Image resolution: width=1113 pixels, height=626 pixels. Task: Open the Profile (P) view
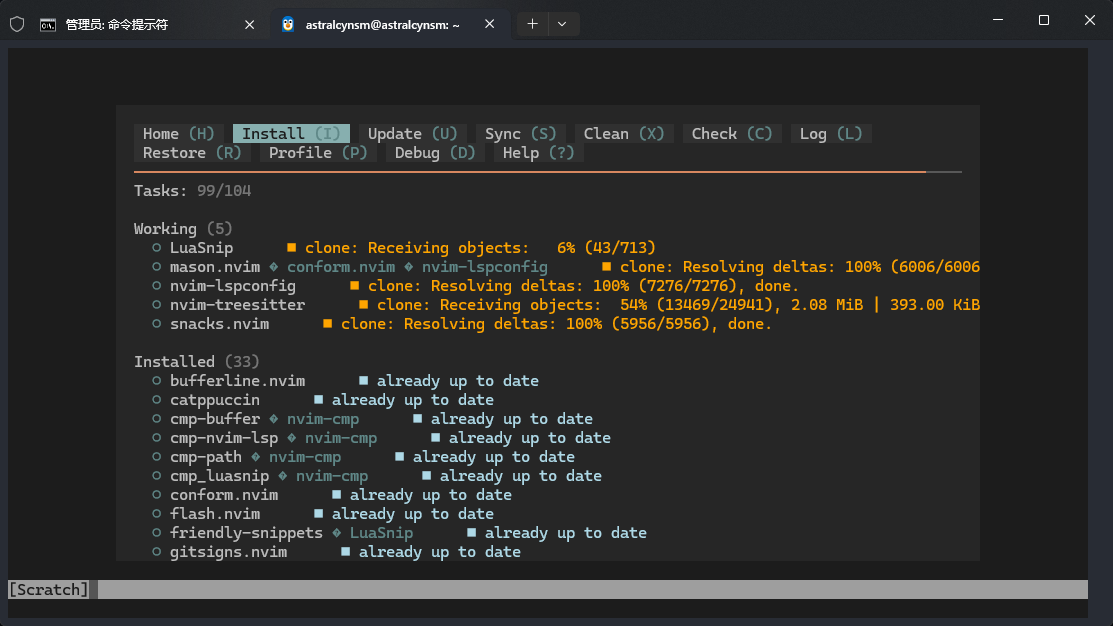coord(318,153)
